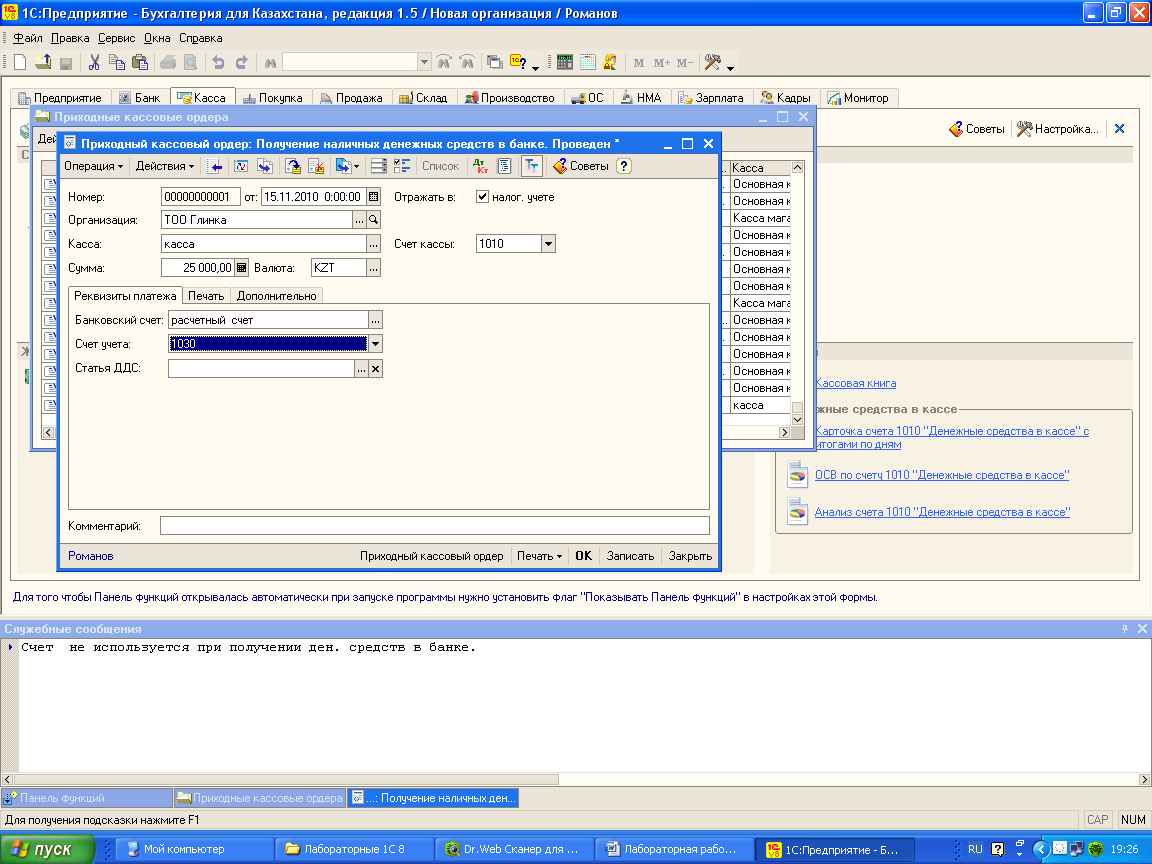
Task: Click the 1C help question icon
Action: 518,62
